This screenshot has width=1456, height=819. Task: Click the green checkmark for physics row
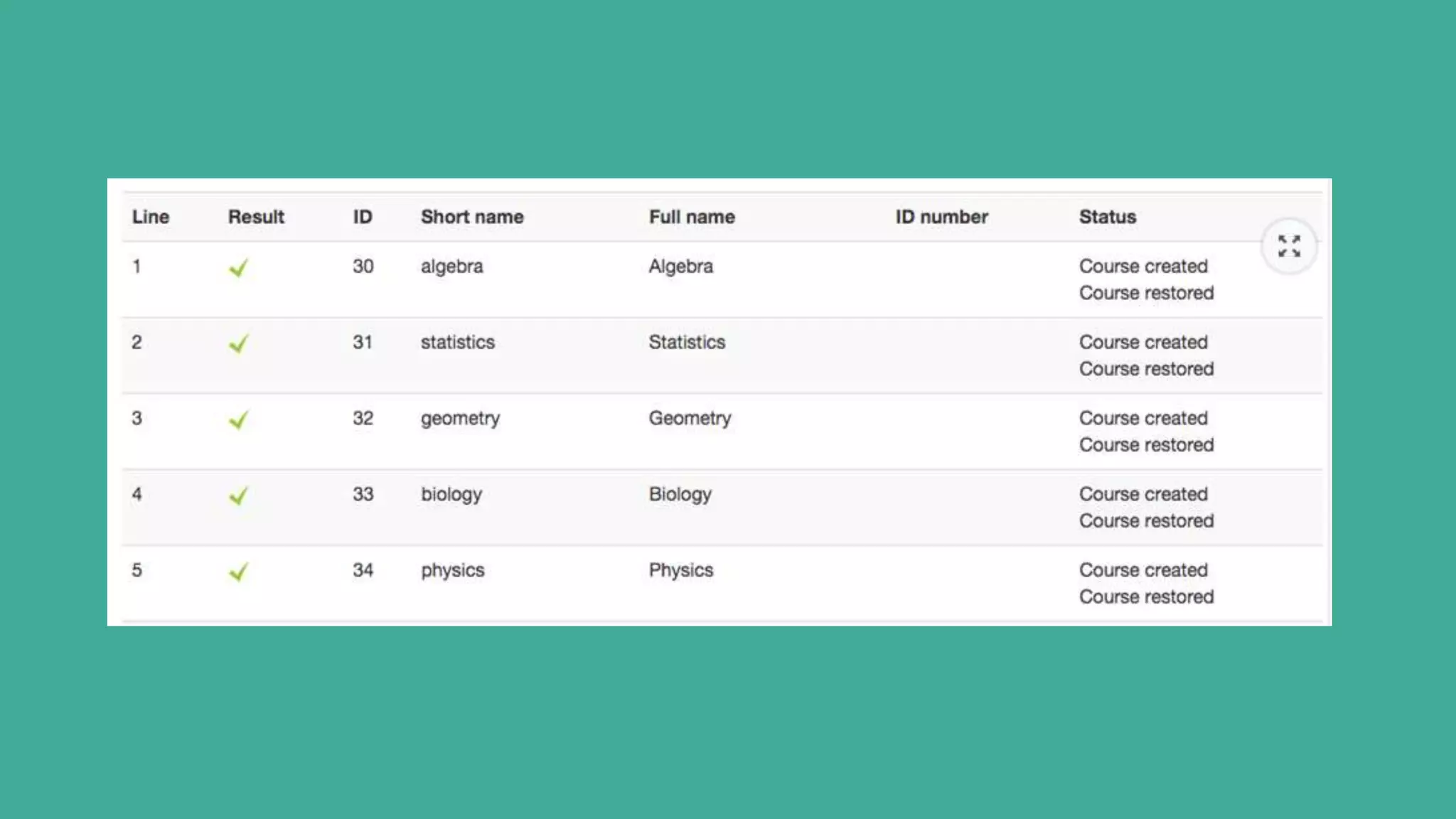239,572
